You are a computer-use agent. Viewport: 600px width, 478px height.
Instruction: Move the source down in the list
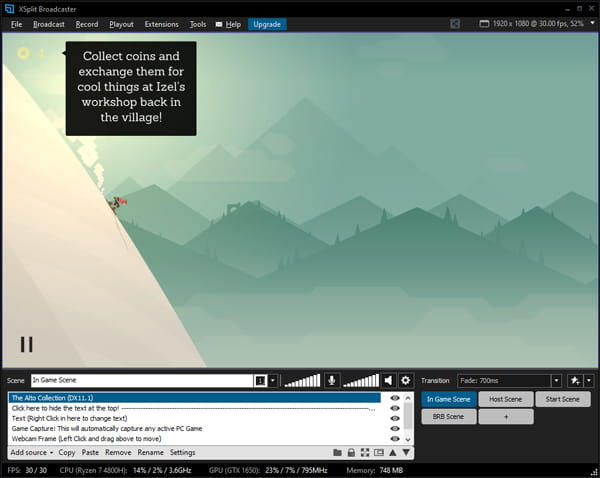pyautogui.click(x=406, y=453)
